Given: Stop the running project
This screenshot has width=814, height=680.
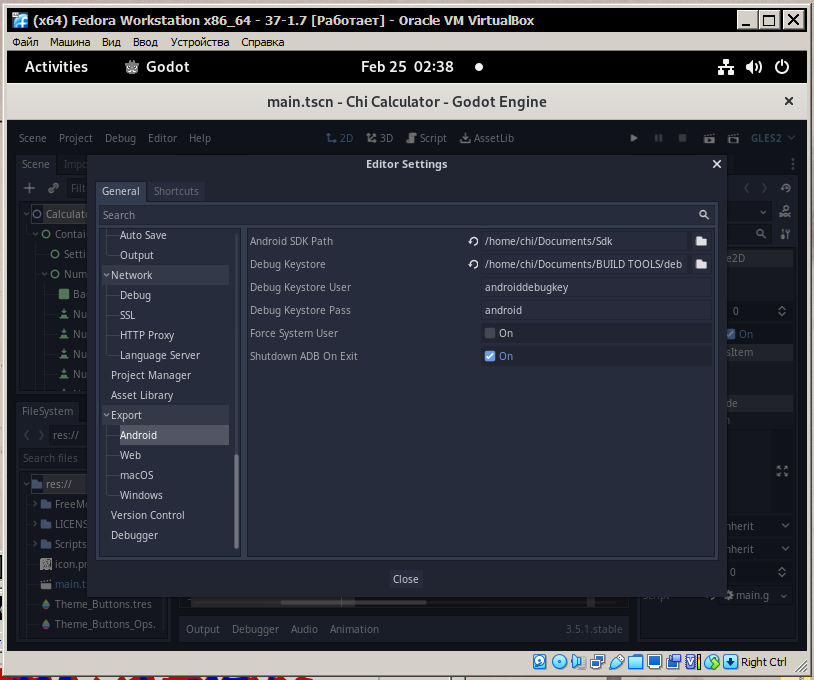Looking at the screenshot, I should 683,138.
